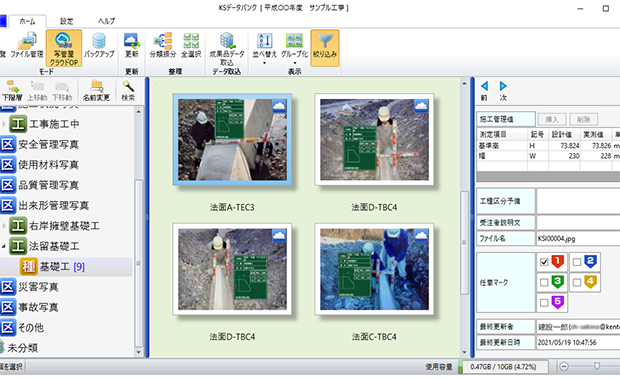Image resolution: width=620 pixels, height=380 pixels.
Task: Switch to the 設定 ribbon tab
Action: tap(66, 21)
